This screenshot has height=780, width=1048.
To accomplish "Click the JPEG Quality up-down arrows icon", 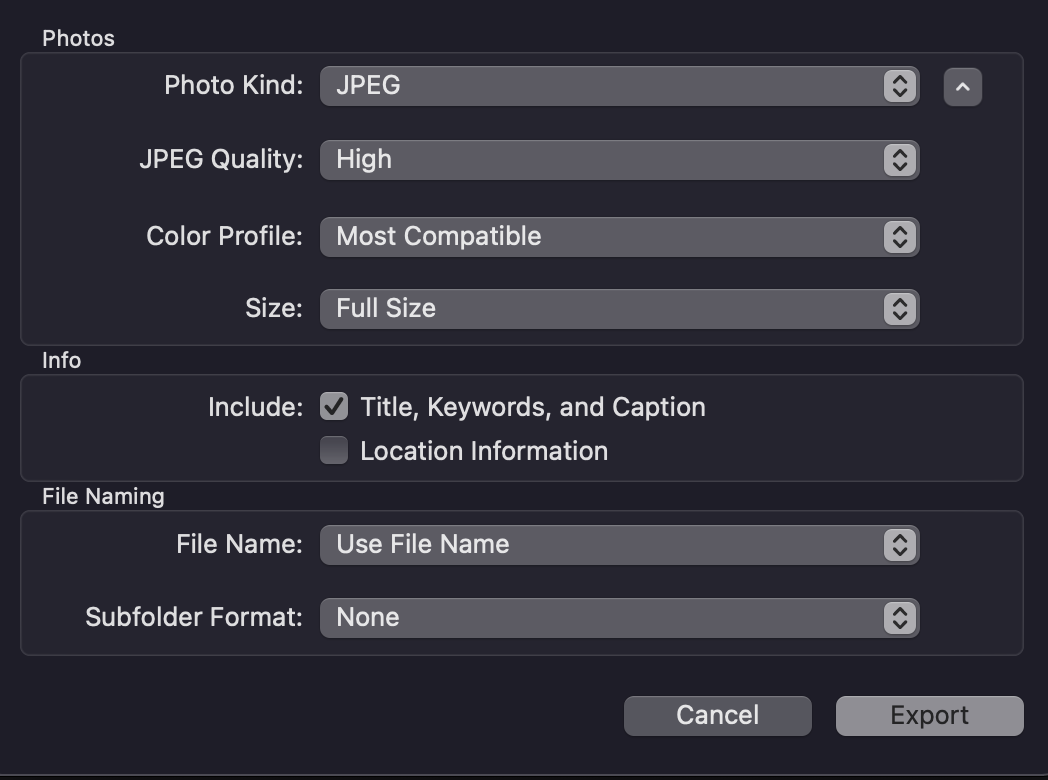I will tap(900, 160).
